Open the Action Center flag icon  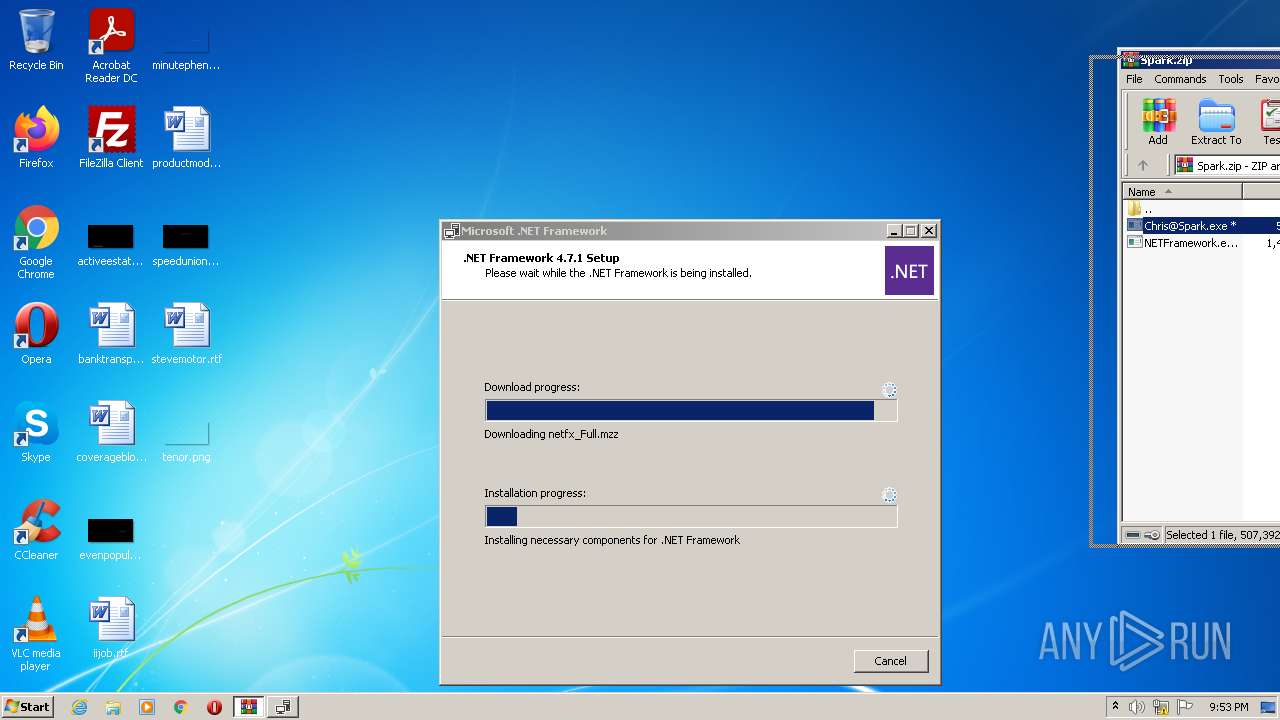(x=1185, y=707)
